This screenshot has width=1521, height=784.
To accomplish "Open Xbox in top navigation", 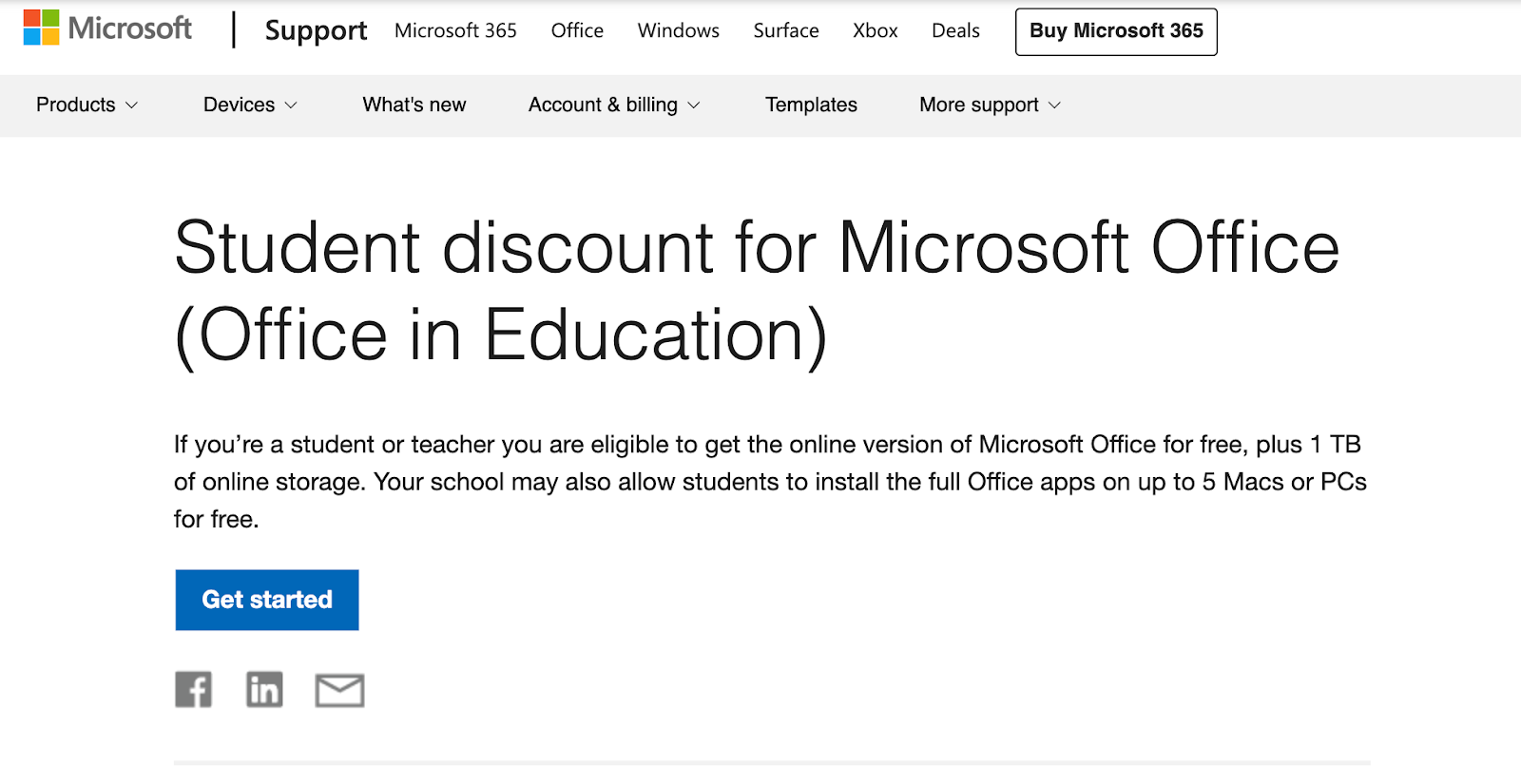I will [x=876, y=30].
